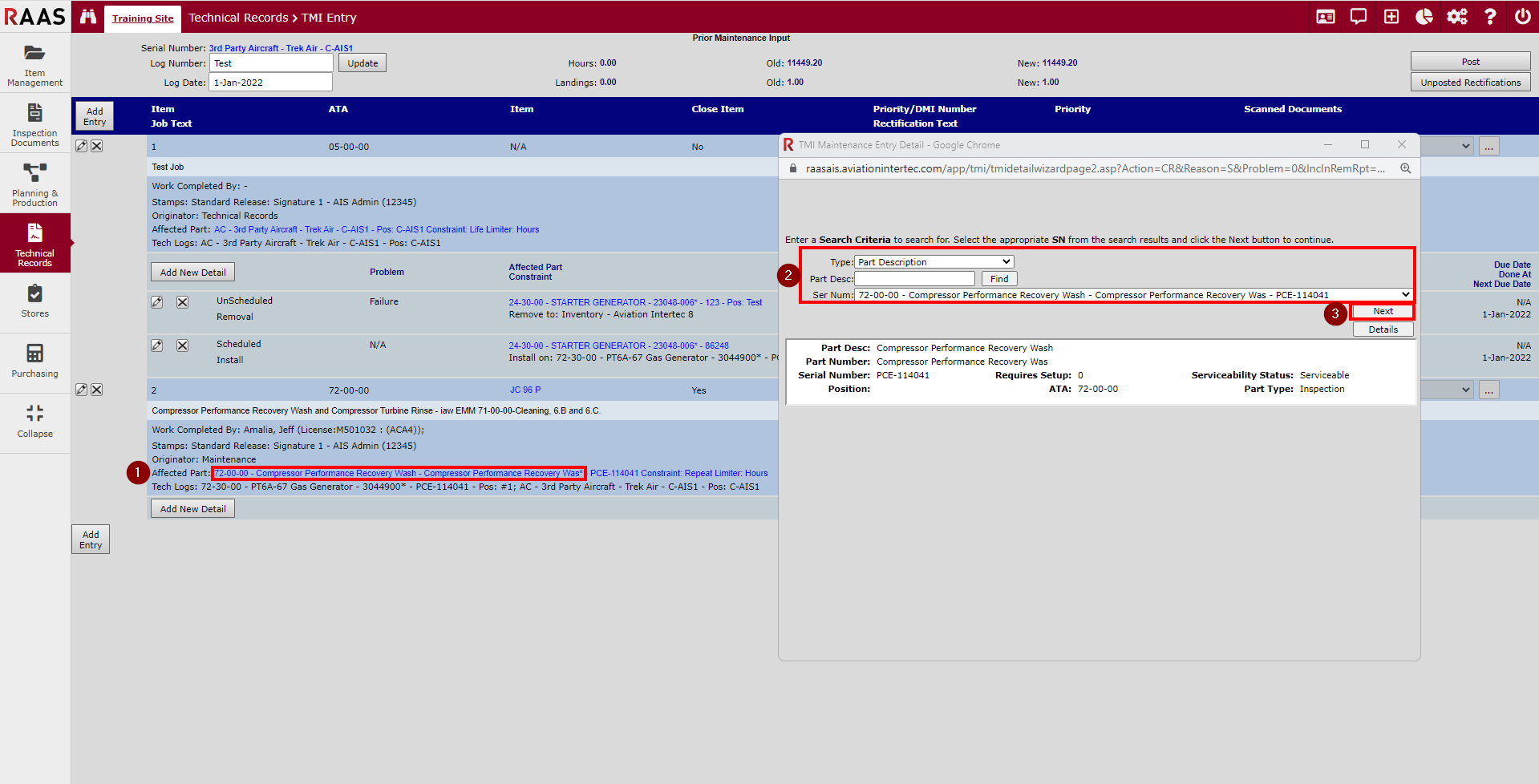Click the Details button in popup
This screenshot has height=784, width=1539.
coord(1383,329)
